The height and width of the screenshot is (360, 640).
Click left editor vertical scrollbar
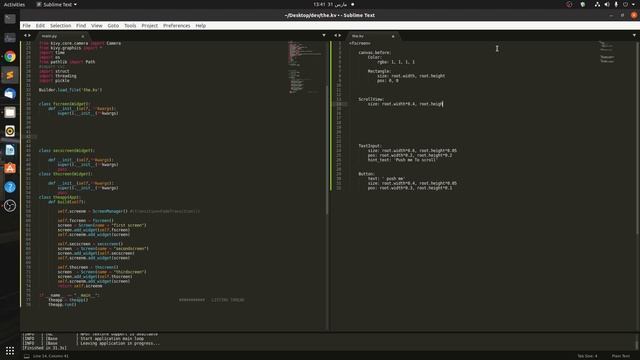pyautogui.click(x=327, y=149)
